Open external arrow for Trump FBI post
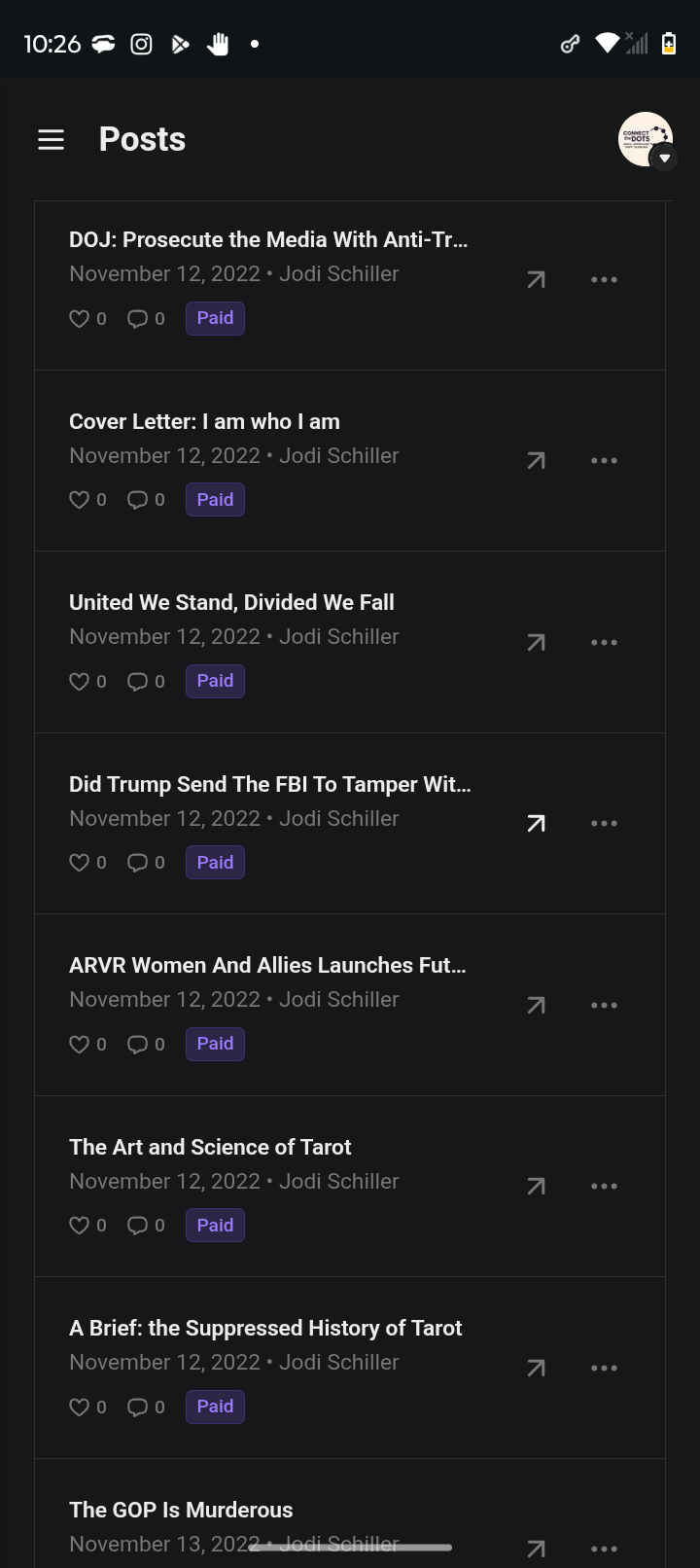 (x=536, y=824)
